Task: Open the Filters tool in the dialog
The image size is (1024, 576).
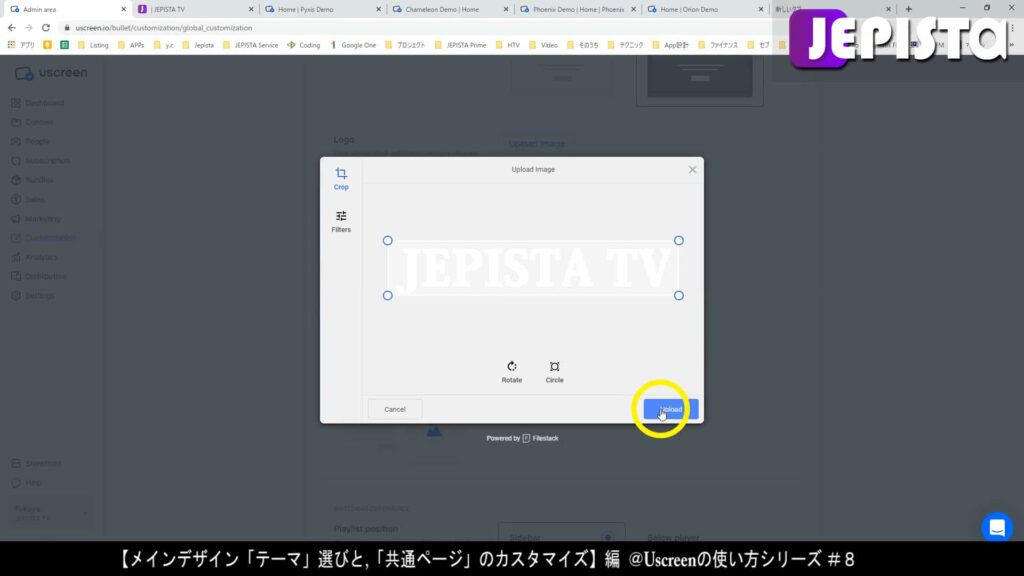Action: pos(341,221)
